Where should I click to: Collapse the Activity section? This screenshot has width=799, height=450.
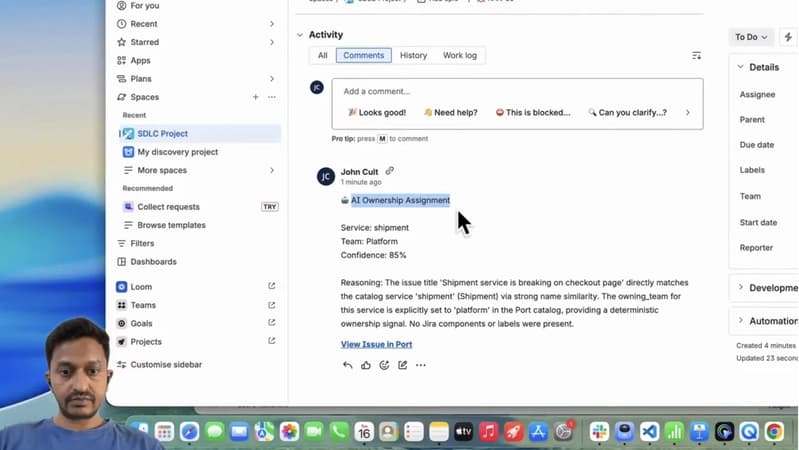coord(300,35)
